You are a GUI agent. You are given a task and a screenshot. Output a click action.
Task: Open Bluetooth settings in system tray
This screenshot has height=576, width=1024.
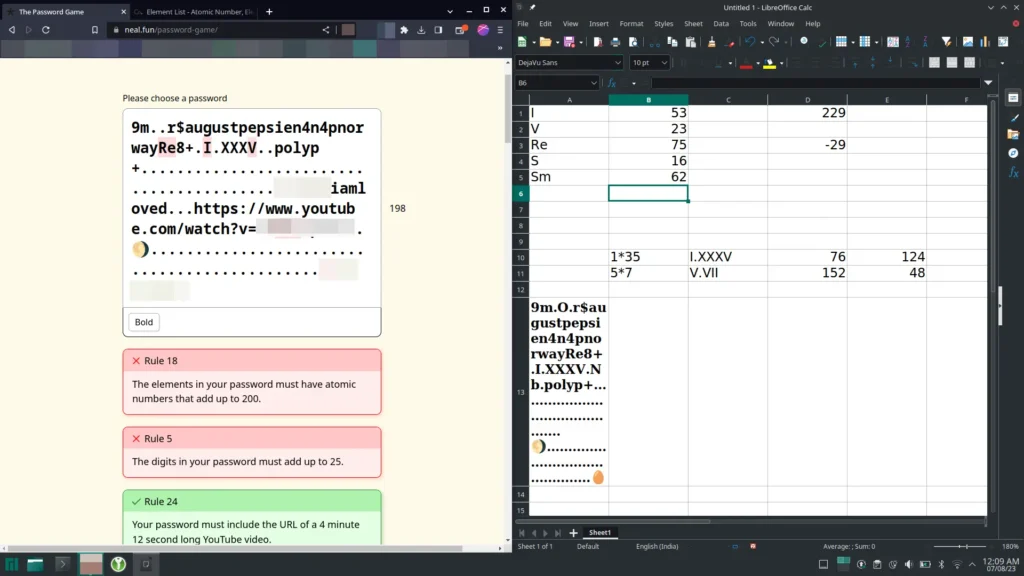(941, 564)
